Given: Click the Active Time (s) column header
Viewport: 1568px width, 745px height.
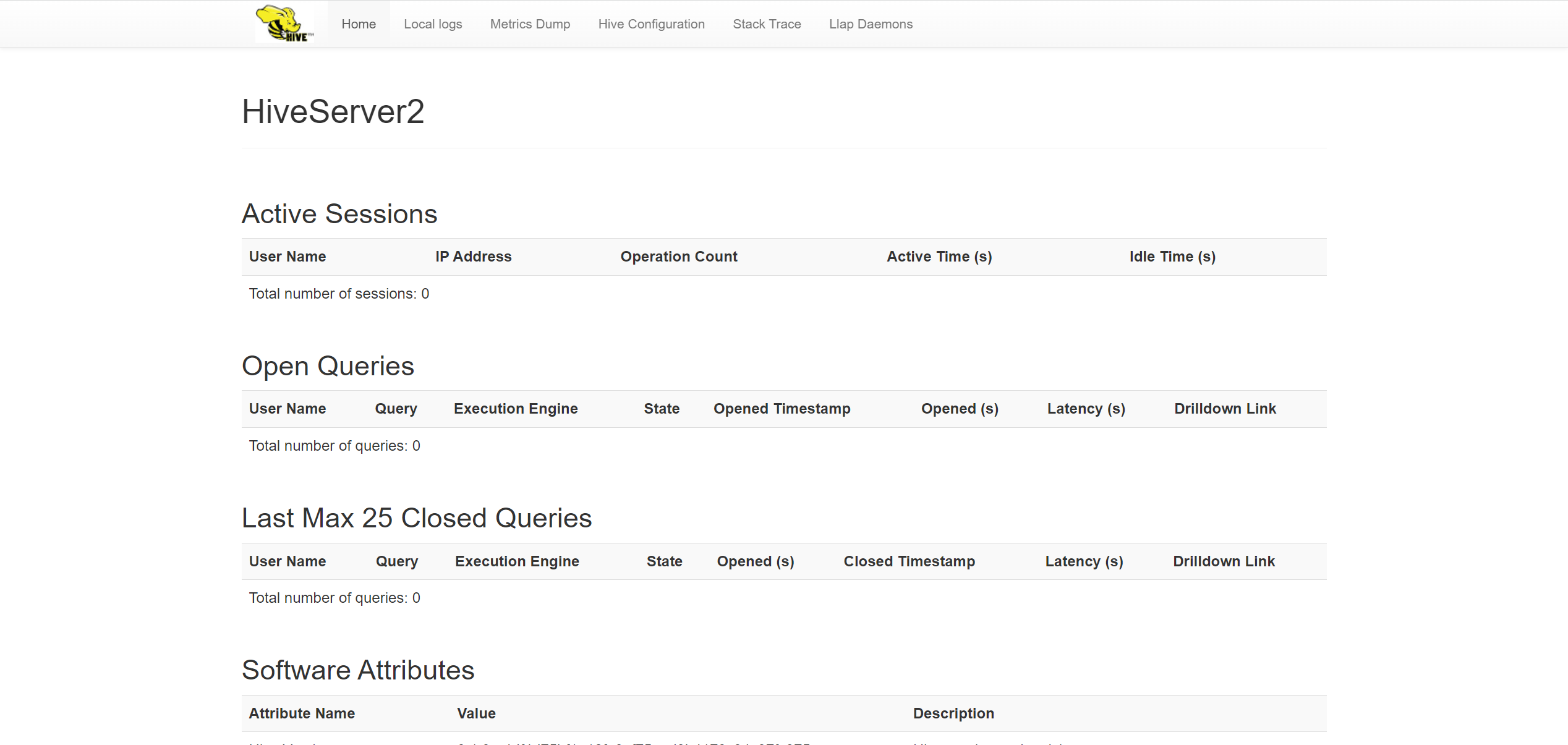Looking at the screenshot, I should pyautogui.click(x=939, y=257).
